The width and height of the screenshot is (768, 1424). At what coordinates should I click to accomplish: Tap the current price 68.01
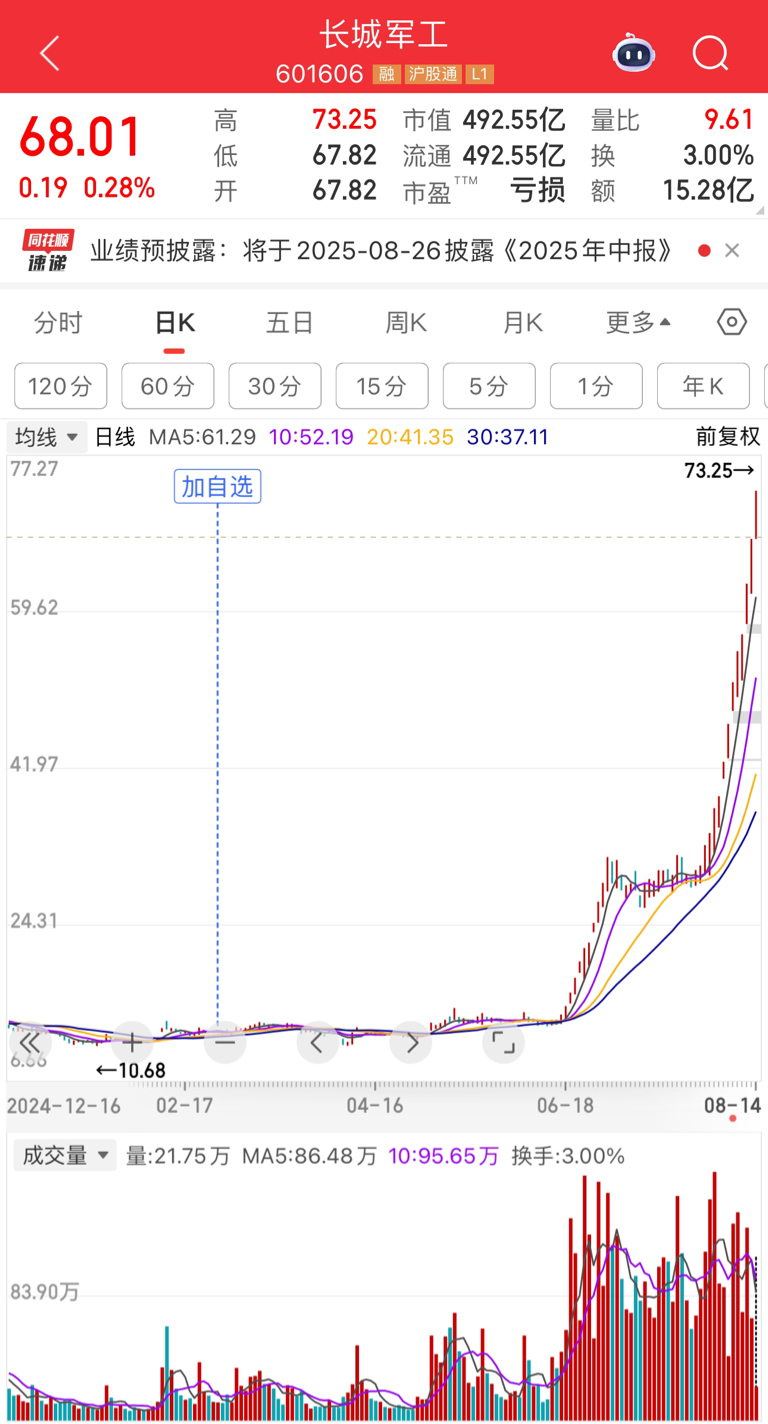pyautogui.click(x=80, y=137)
